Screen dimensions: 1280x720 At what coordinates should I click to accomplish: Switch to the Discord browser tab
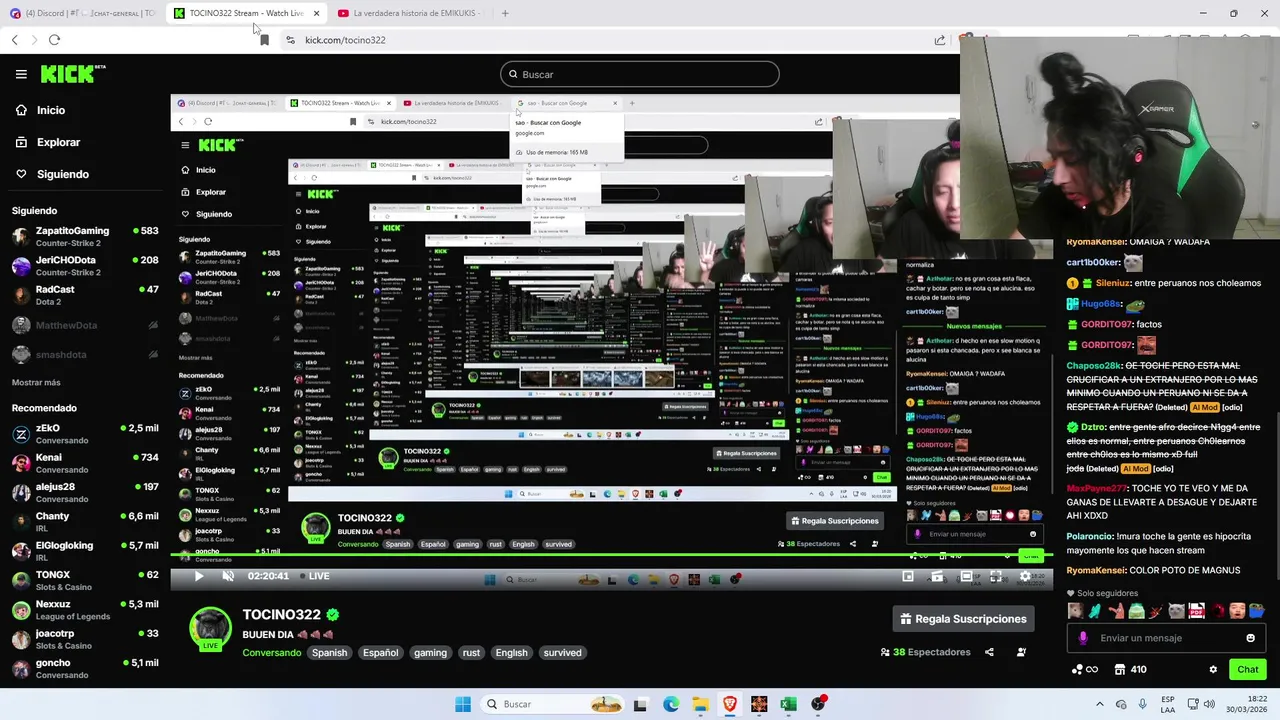coord(82,13)
